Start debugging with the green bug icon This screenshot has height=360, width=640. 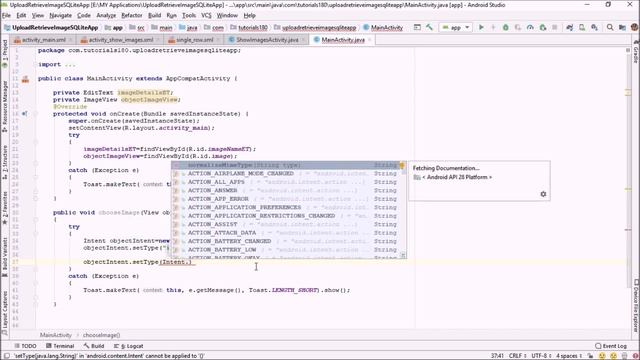coord(506,27)
